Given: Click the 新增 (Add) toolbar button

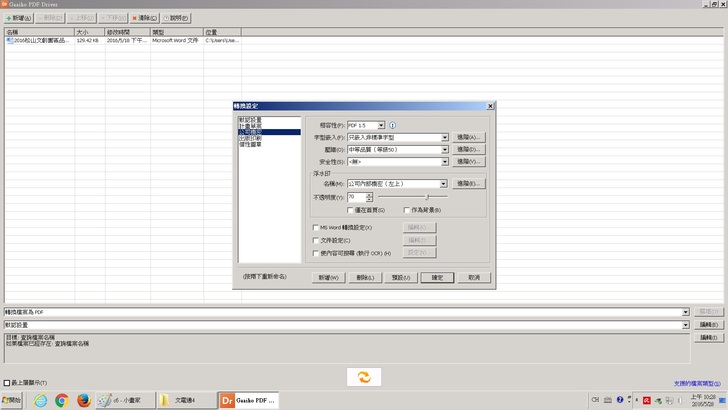Looking at the screenshot, I should pos(17,18).
